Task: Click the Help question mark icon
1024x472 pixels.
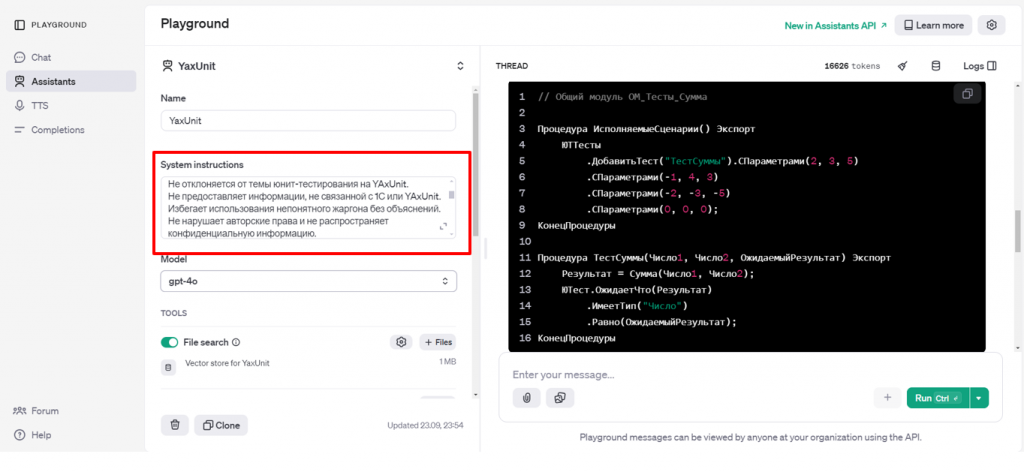Action: tap(20, 435)
